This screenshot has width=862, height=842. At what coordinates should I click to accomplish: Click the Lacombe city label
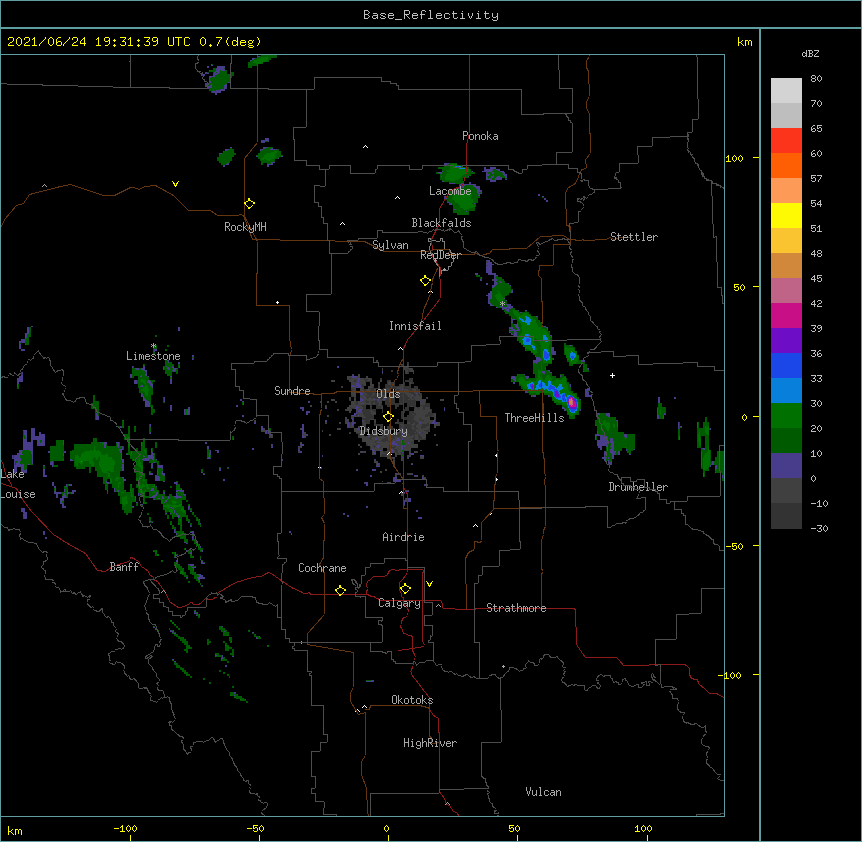[450, 191]
